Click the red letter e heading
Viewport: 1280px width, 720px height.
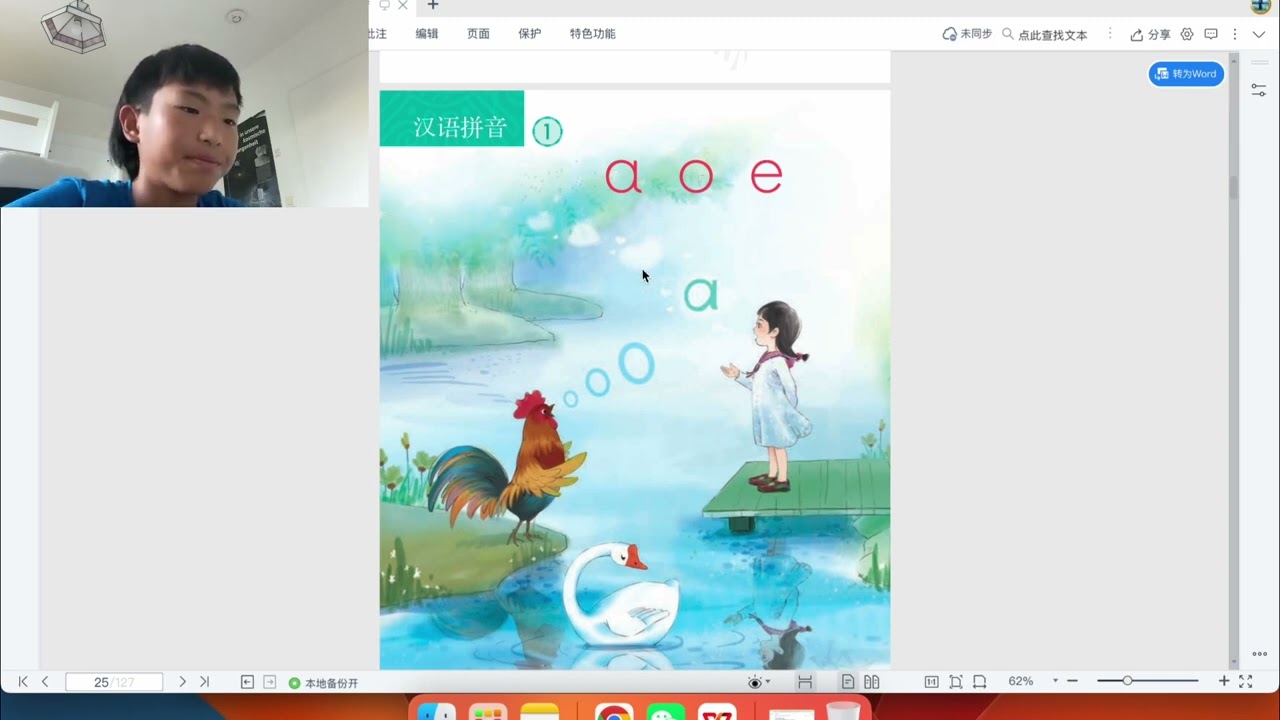tap(766, 177)
